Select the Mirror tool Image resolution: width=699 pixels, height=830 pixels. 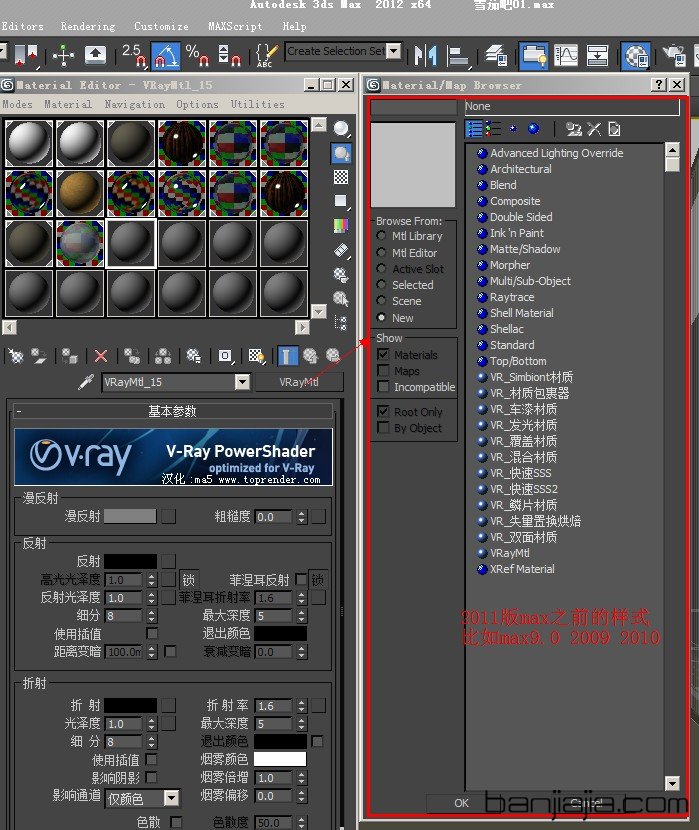(425, 55)
